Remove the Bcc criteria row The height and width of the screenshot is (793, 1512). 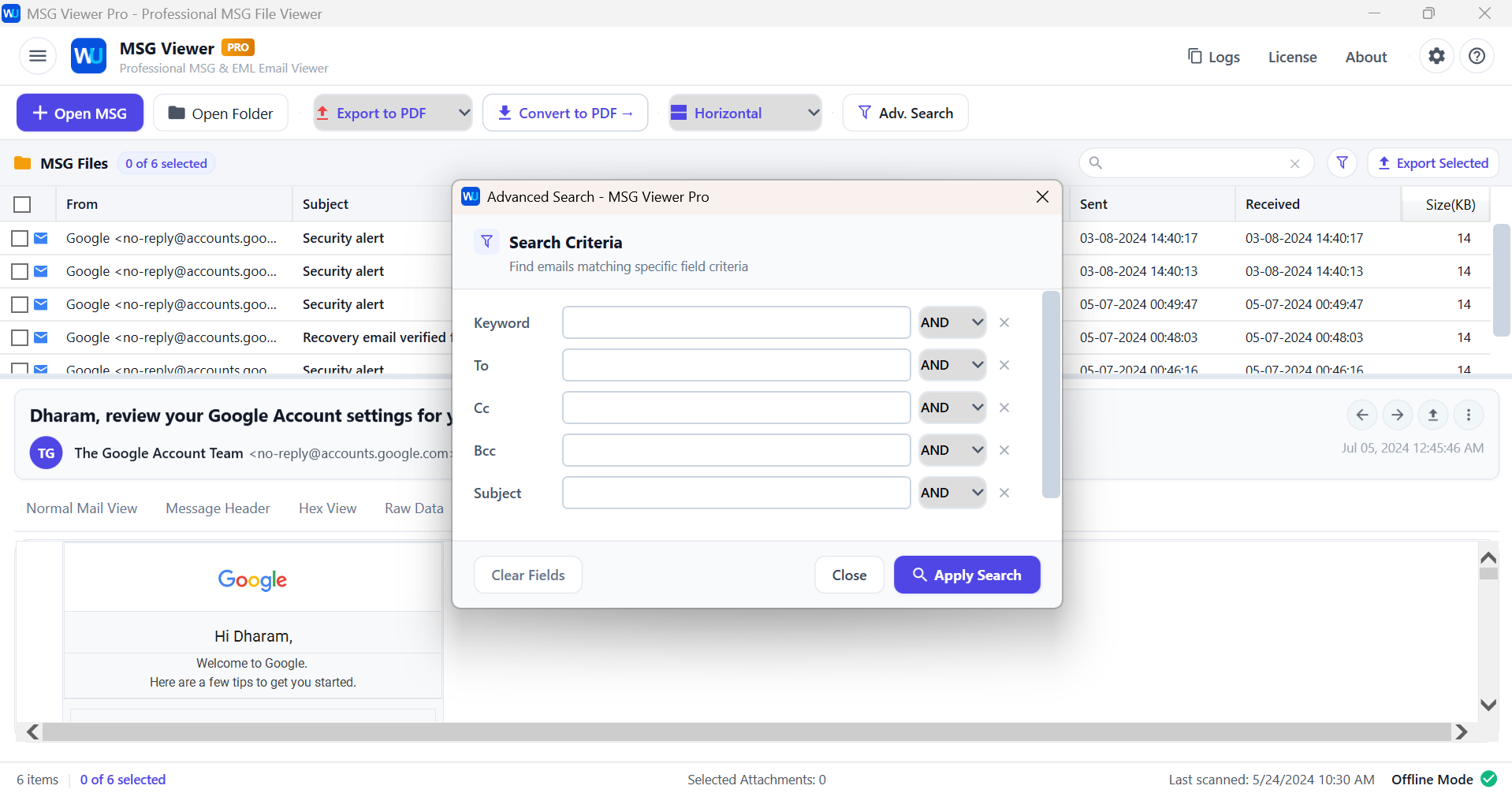point(1004,450)
